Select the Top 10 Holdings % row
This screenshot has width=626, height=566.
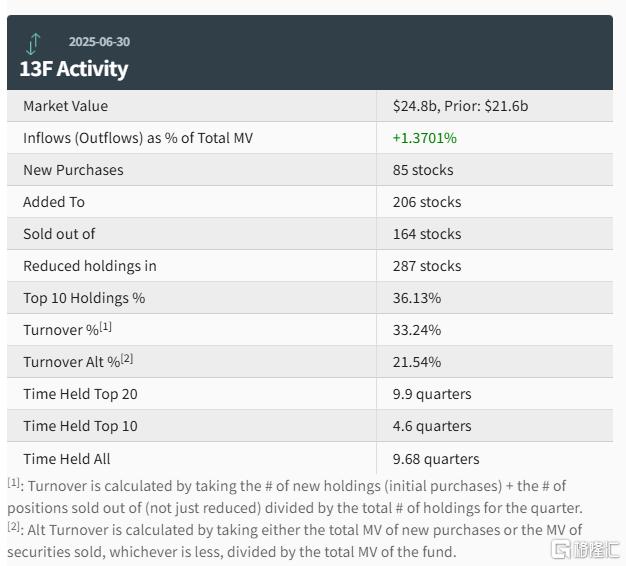[310, 298]
